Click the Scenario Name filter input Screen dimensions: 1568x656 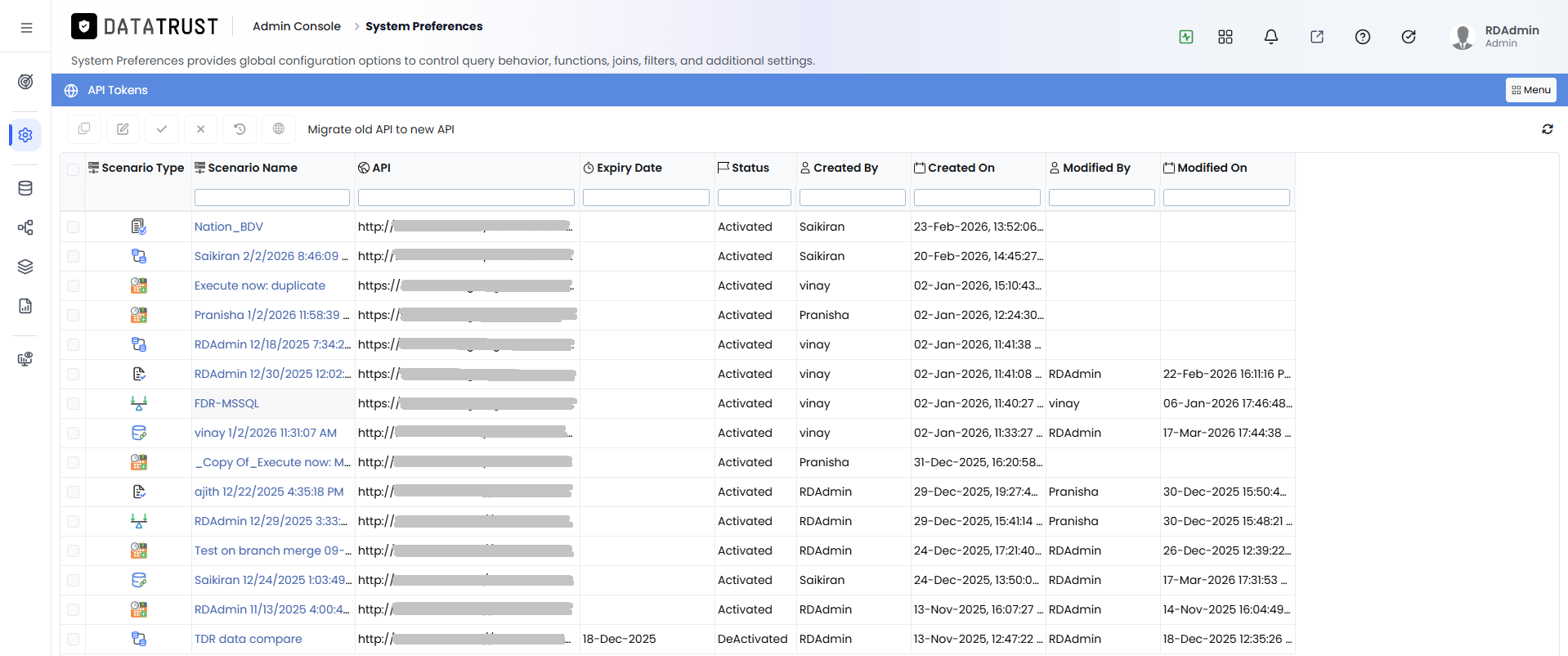click(x=272, y=197)
